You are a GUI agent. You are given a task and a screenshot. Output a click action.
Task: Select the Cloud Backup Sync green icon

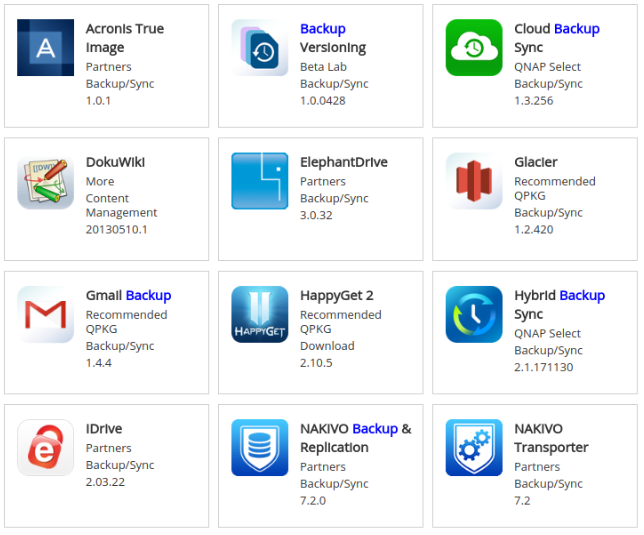tap(474, 48)
